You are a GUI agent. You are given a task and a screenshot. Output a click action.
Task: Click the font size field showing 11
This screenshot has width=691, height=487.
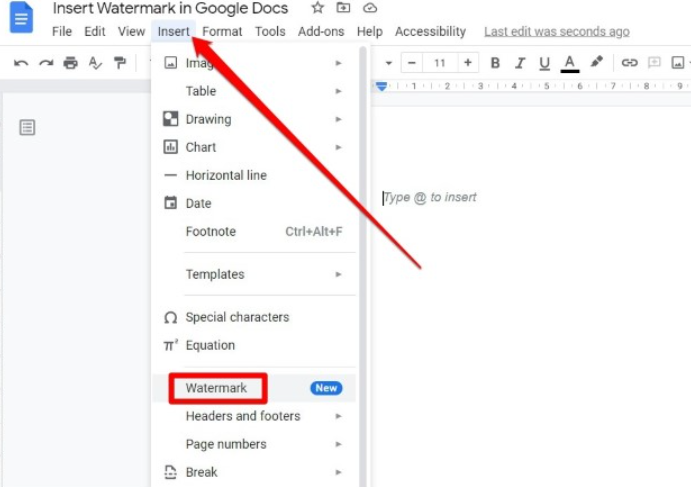click(x=440, y=63)
